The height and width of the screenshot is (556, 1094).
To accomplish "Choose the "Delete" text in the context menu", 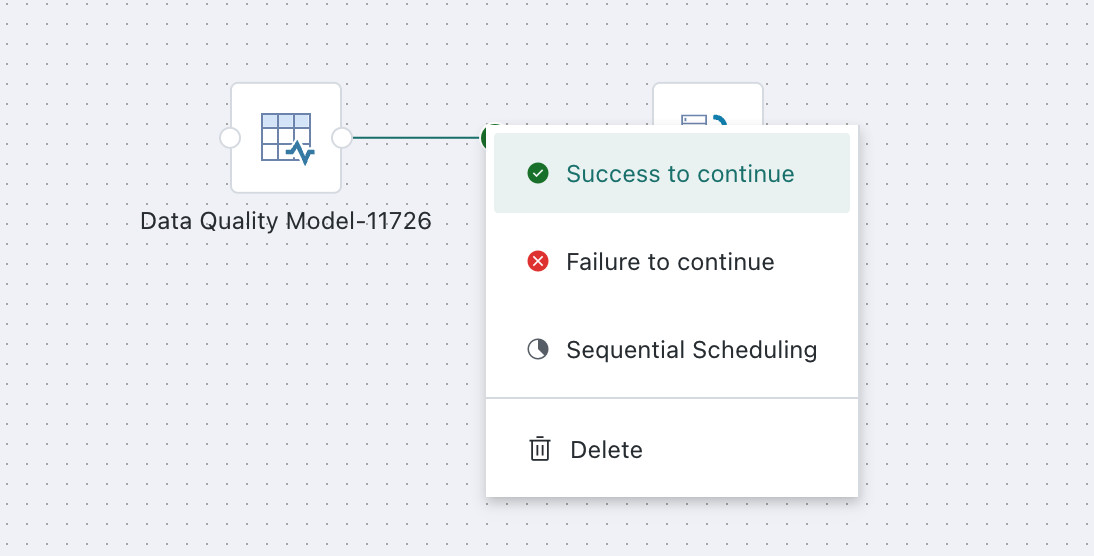I will click(x=606, y=449).
